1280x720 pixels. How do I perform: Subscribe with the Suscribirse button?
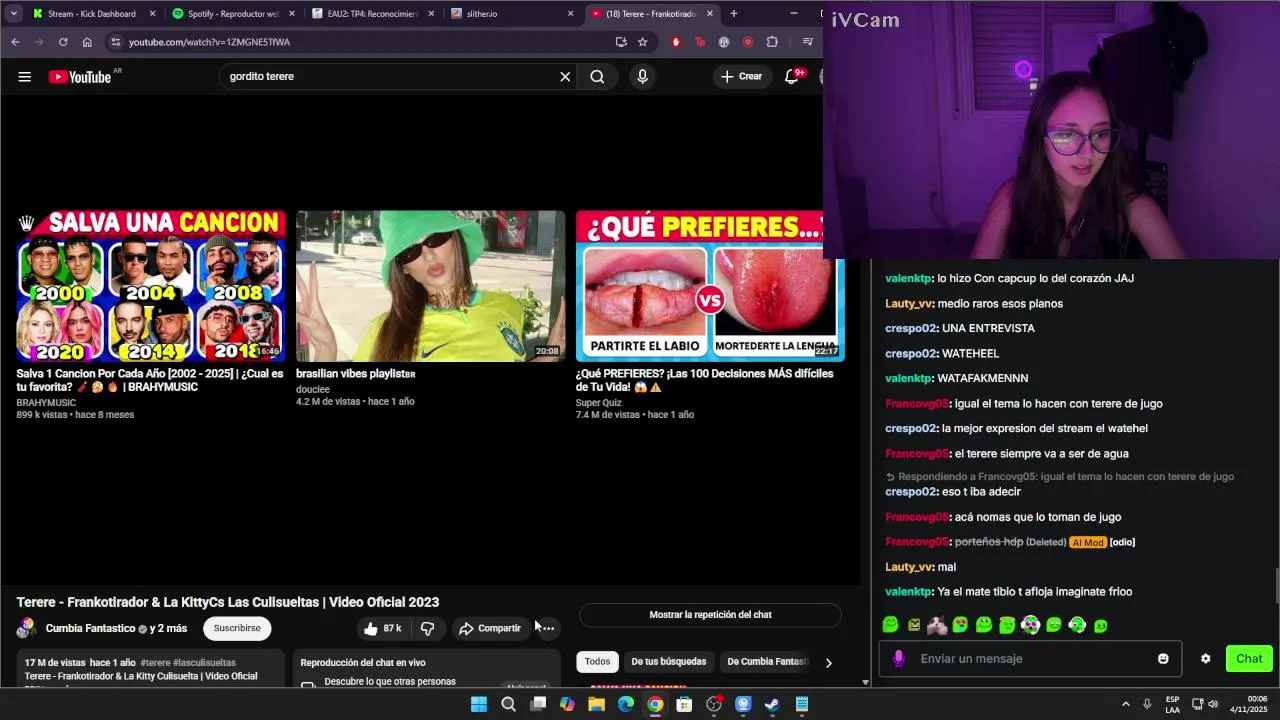tap(237, 628)
